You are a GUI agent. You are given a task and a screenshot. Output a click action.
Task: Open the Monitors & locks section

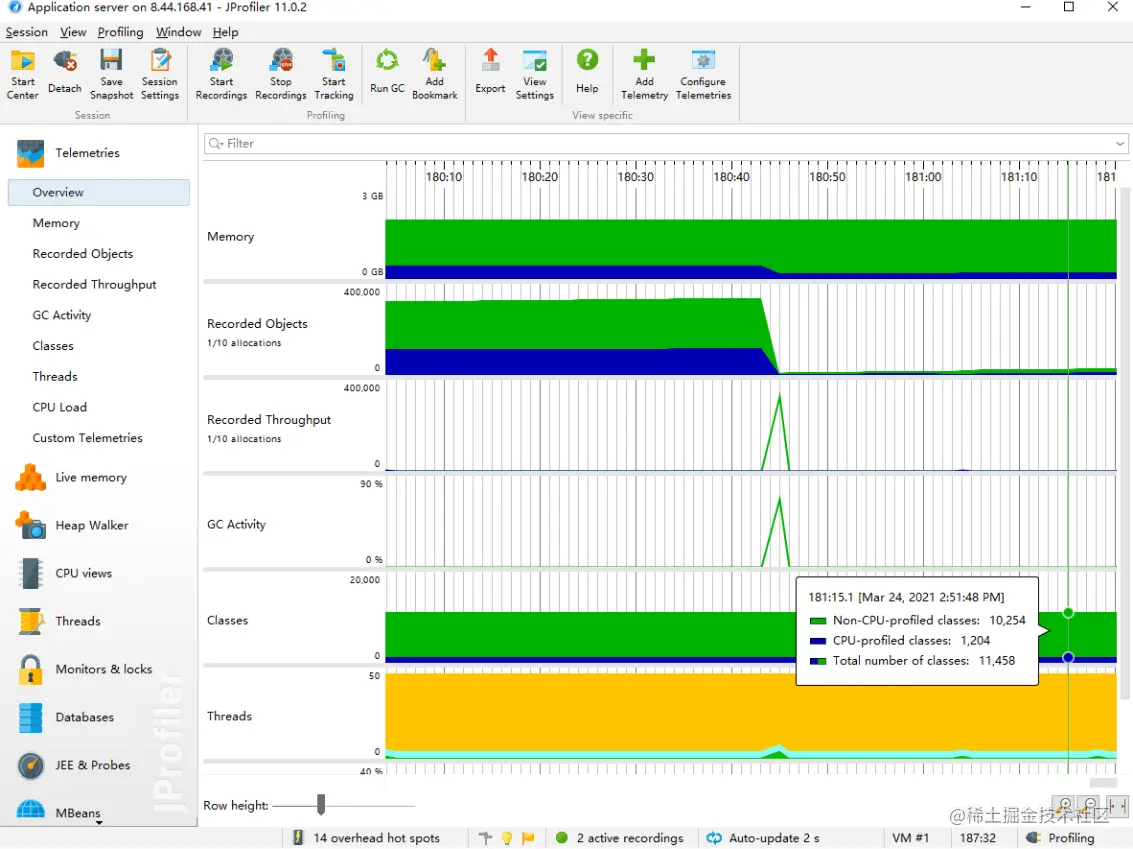point(103,669)
